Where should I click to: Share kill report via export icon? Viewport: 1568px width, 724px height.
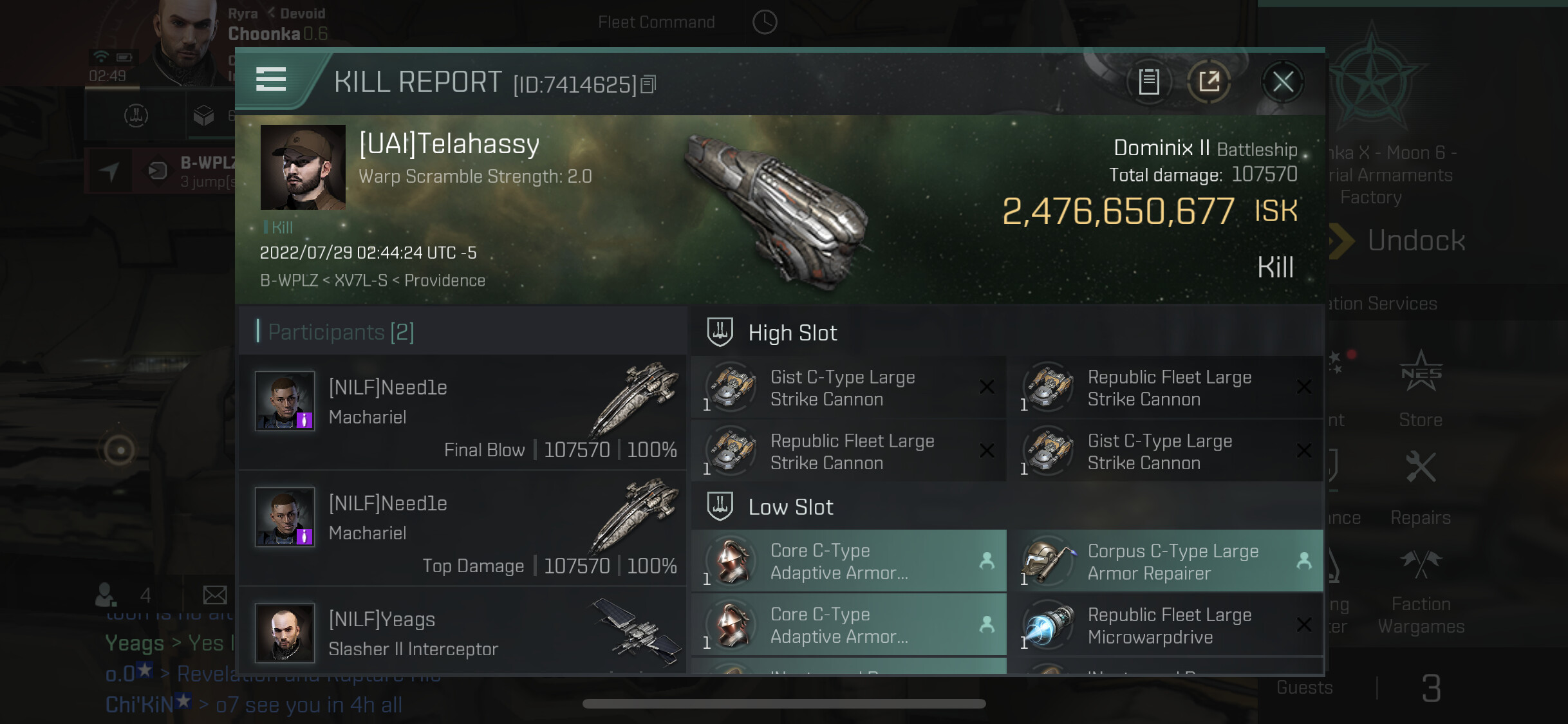(1209, 82)
